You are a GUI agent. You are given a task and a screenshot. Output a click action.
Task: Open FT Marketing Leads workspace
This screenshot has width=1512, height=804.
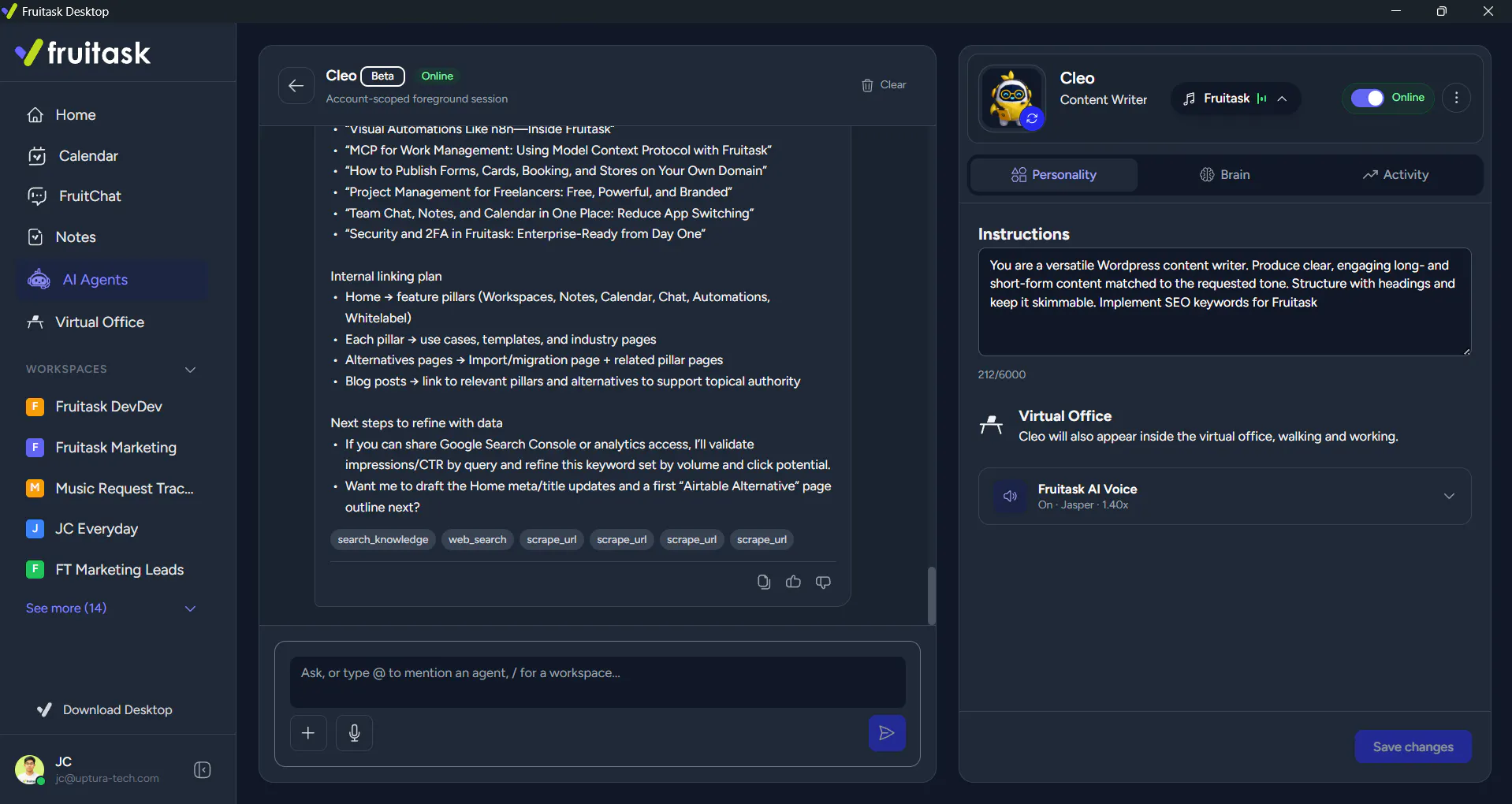(105, 570)
